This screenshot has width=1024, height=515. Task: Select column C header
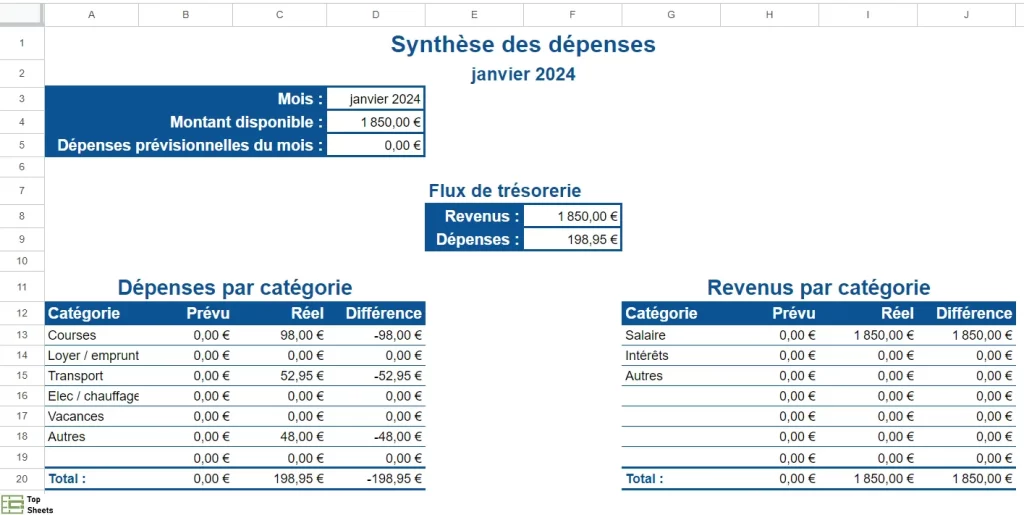tap(280, 14)
